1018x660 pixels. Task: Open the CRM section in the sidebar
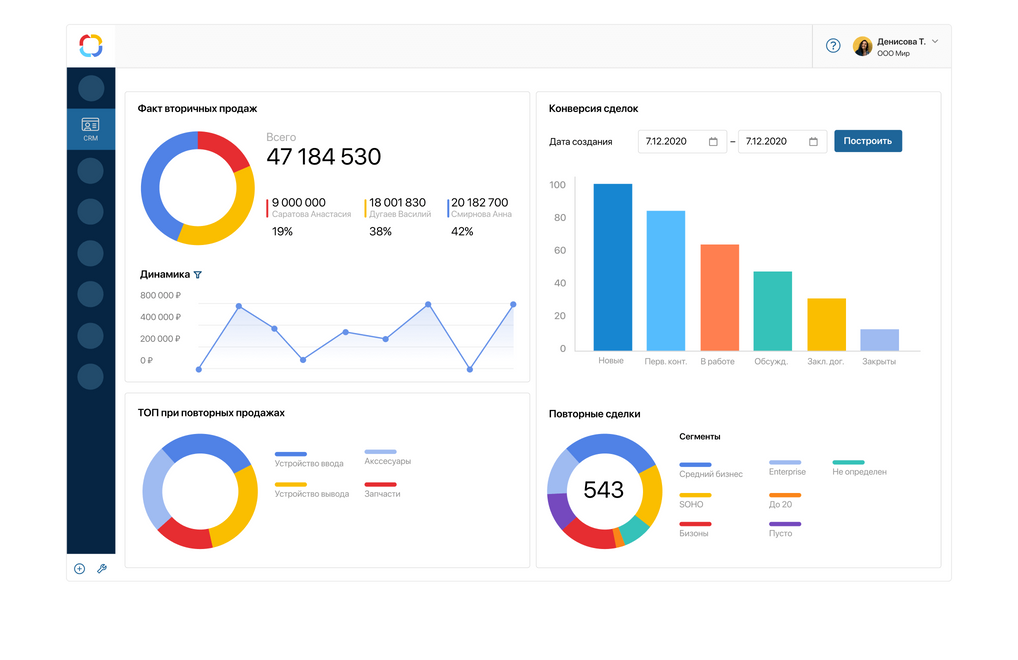91,129
